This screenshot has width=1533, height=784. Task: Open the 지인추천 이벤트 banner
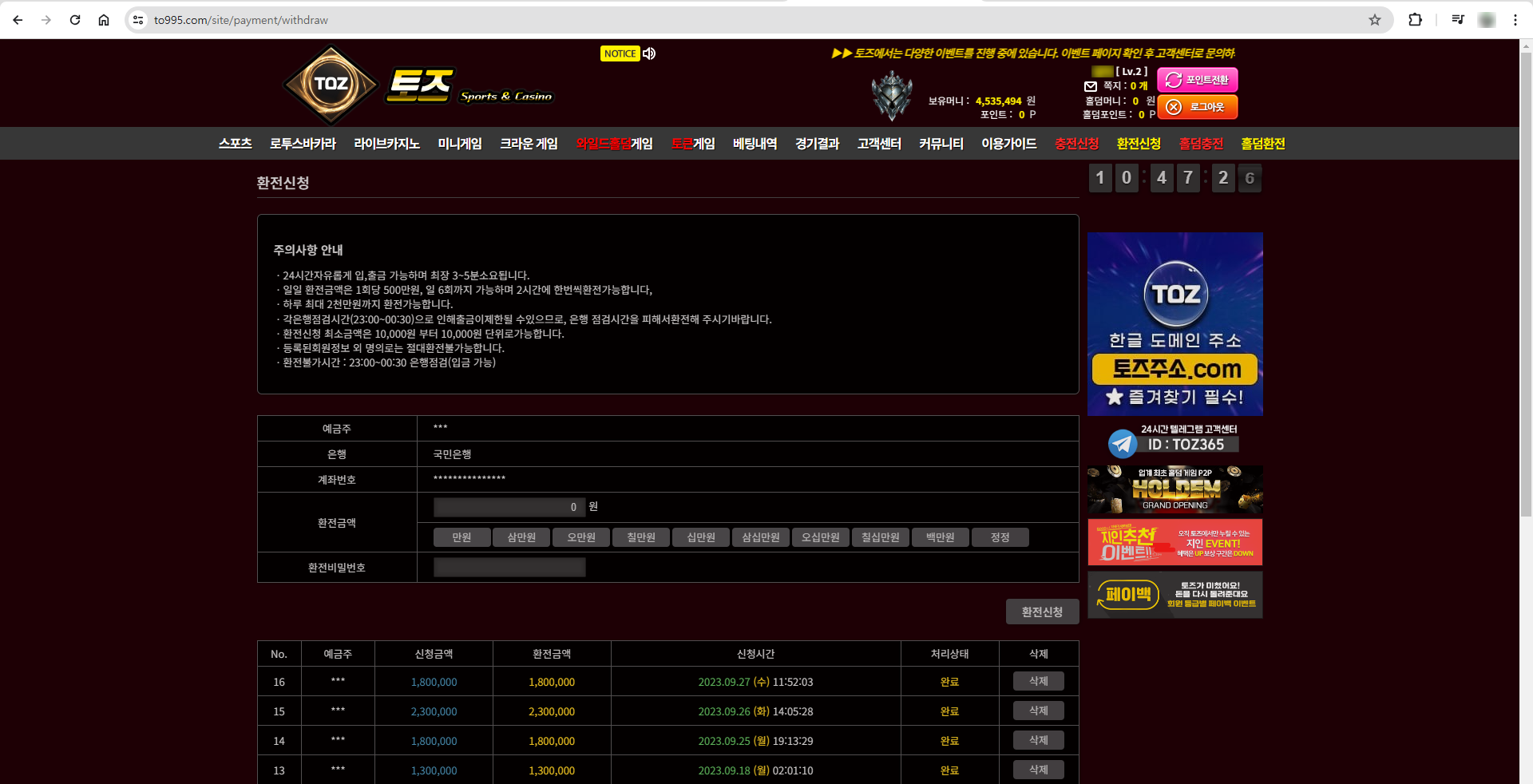tap(1175, 542)
